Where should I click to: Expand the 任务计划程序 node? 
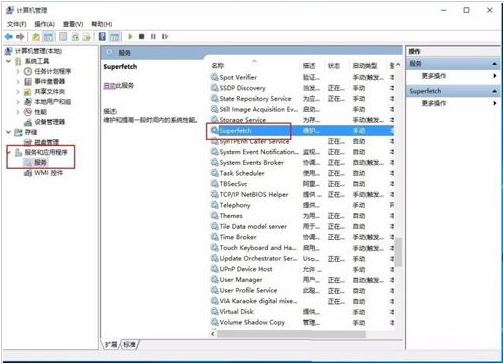click(x=18, y=71)
